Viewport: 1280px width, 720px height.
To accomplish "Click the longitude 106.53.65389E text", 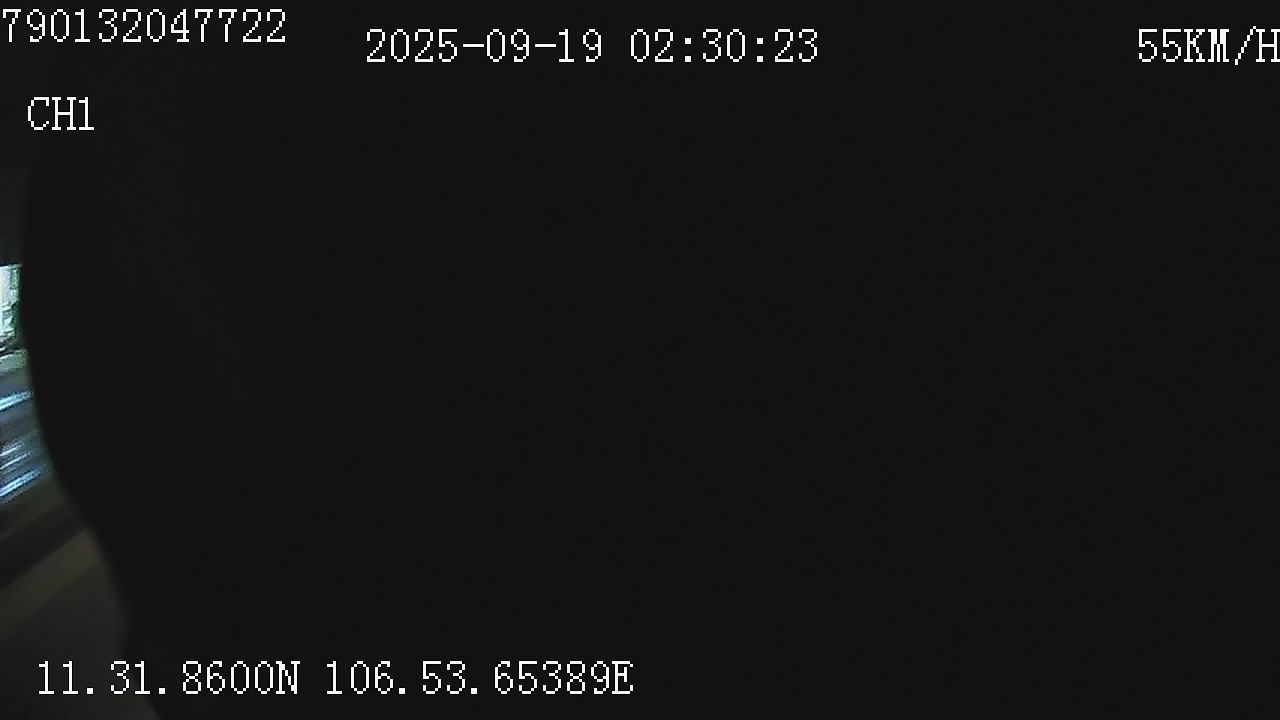I will [x=479, y=678].
